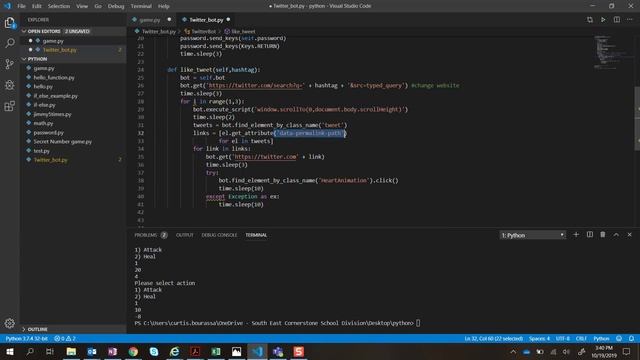This screenshot has width=640, height=360.
Task: Select the Terminal panel tab
Action: point(256,235)
